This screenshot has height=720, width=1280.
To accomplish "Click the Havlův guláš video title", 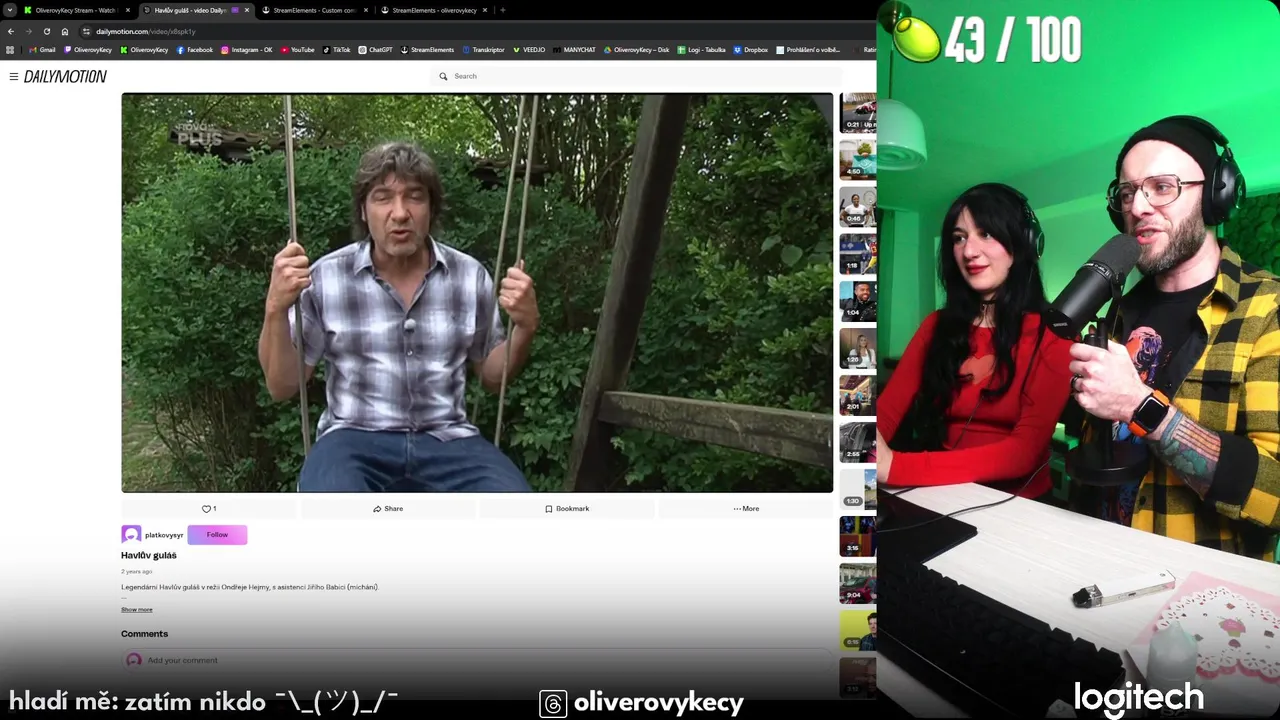I will tap(149, 556).
